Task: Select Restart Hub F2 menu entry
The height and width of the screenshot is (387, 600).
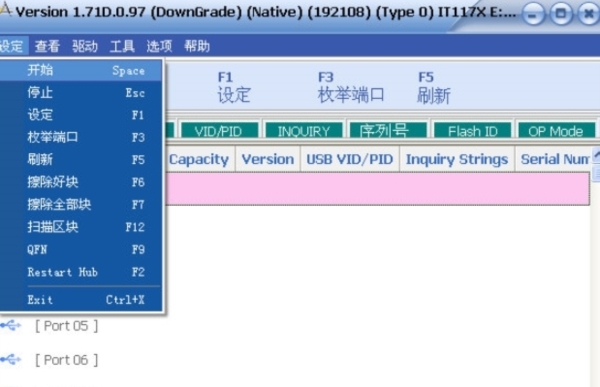Action: 81,272
